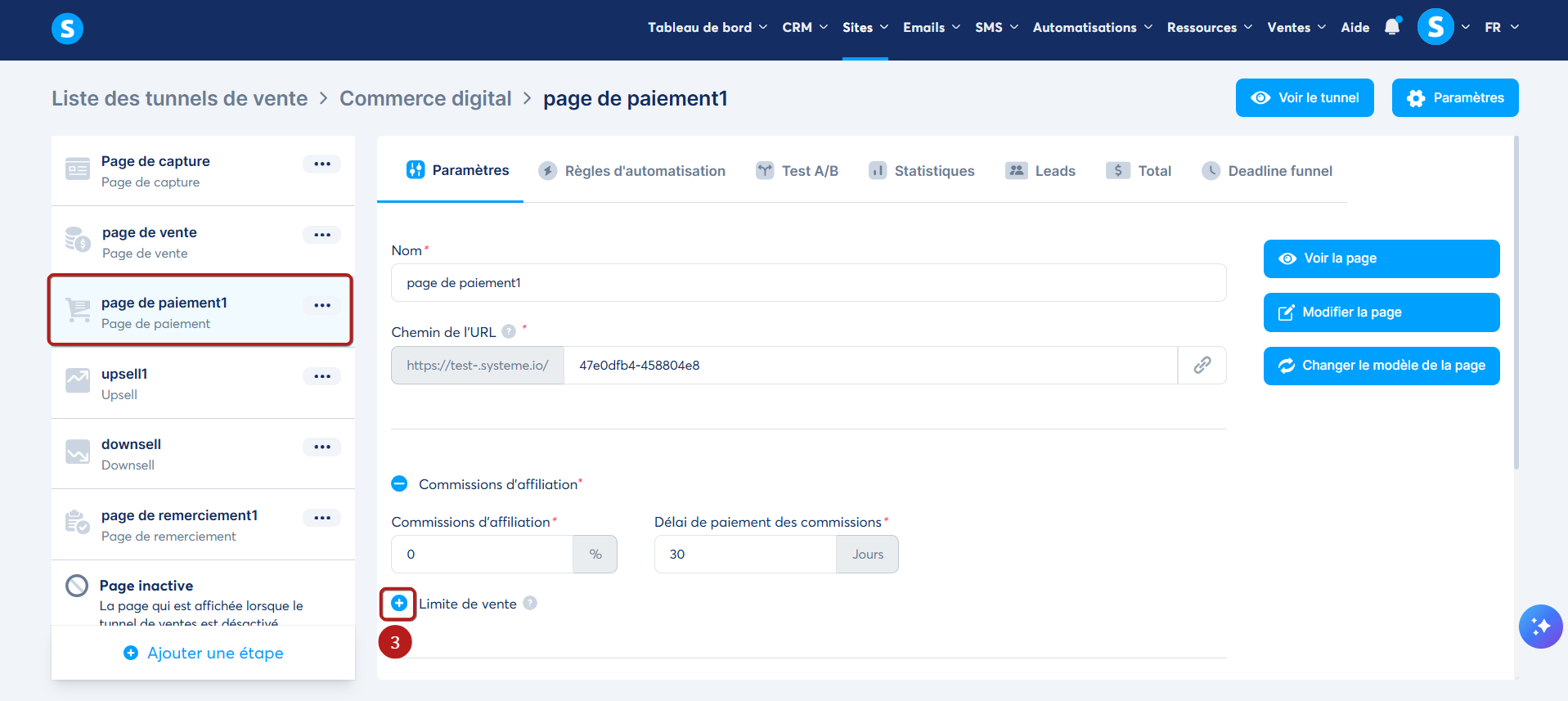The width and height of the screenshot is (1568, 701).
Task: Click the main panel vertical scrollbar
Action: pyautogui.click(x=1516, y=303)
